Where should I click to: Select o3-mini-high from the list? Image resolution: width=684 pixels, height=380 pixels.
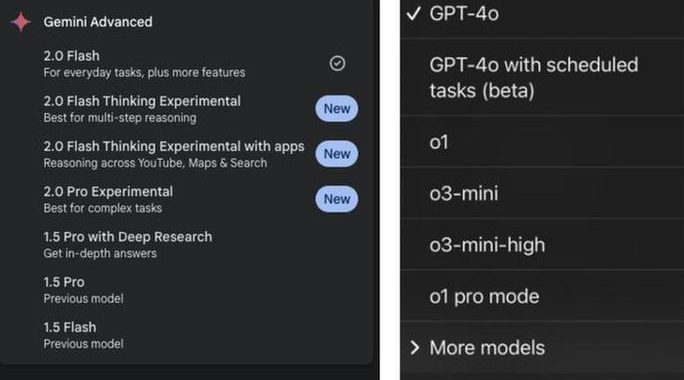click(542, 245)
